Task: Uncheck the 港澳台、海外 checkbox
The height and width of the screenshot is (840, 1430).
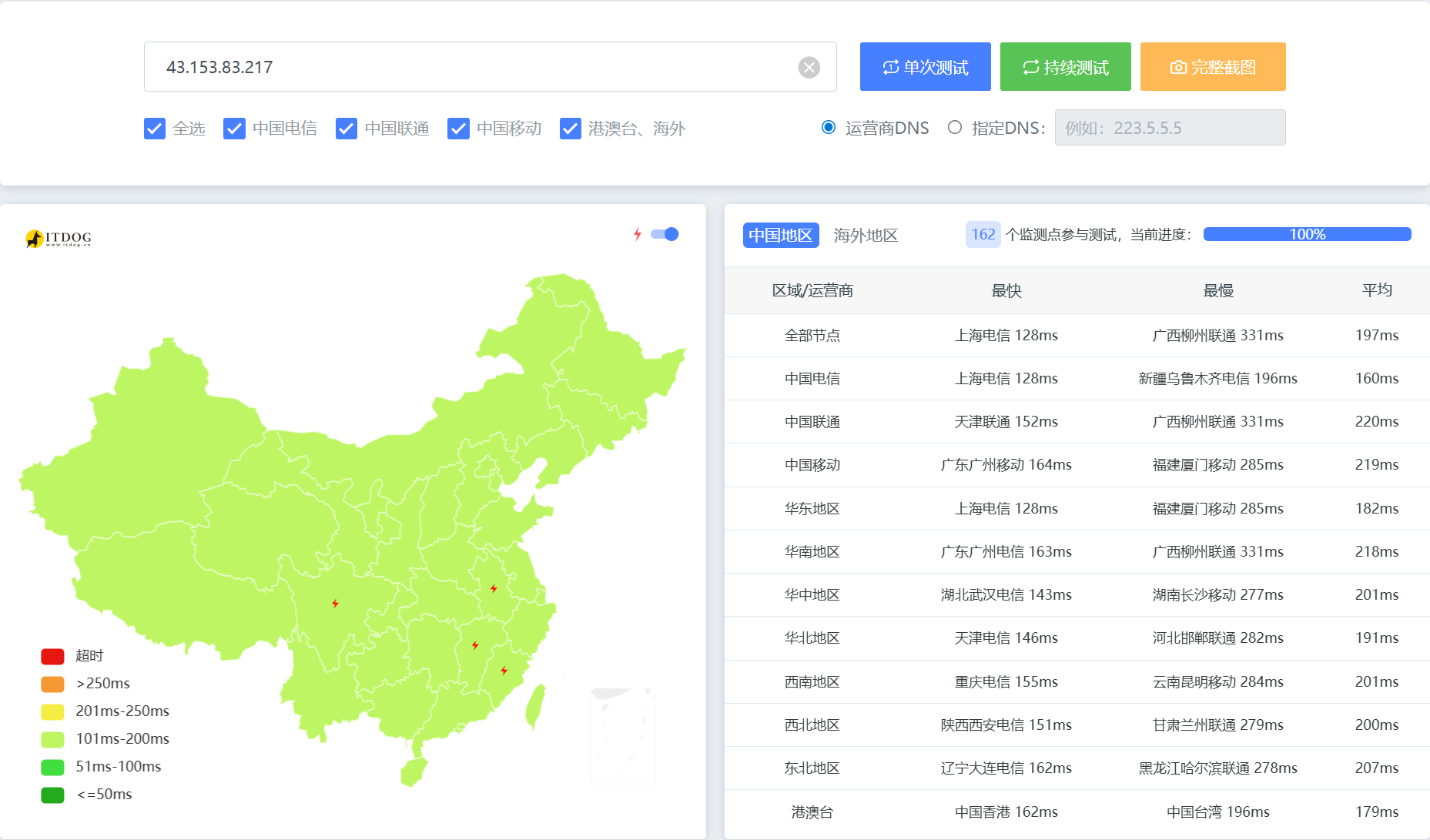Action: 571,129
